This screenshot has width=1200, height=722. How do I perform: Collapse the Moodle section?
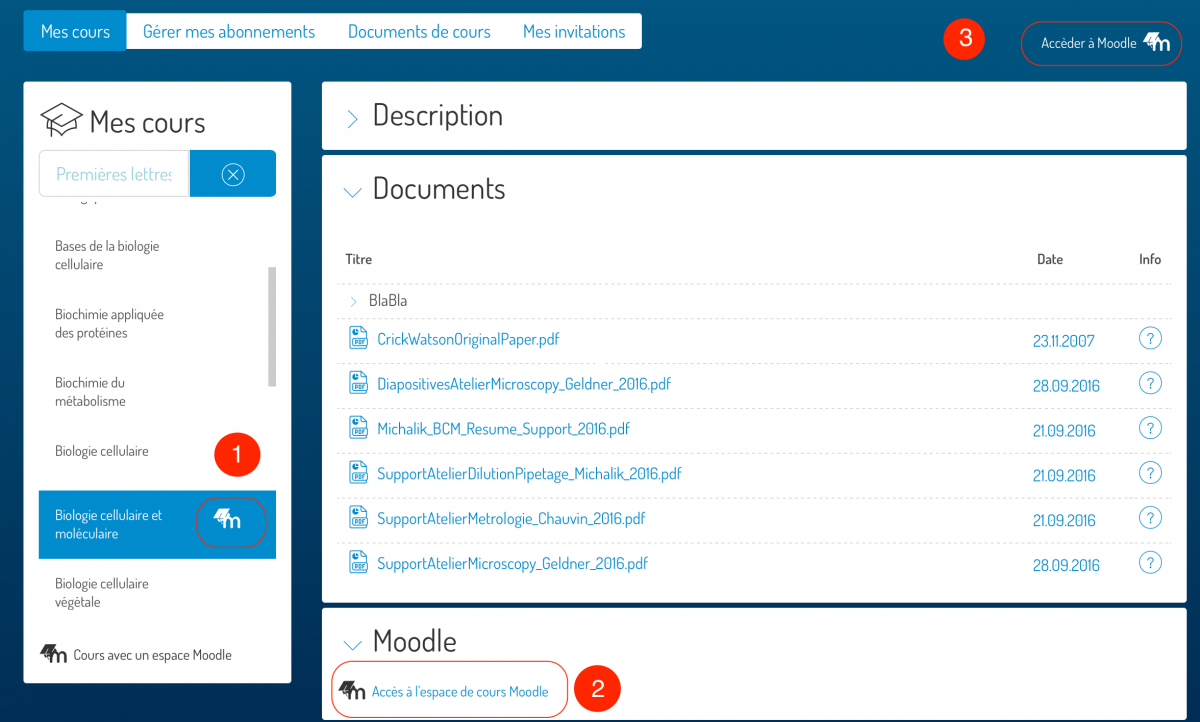(x=352, y=645)
